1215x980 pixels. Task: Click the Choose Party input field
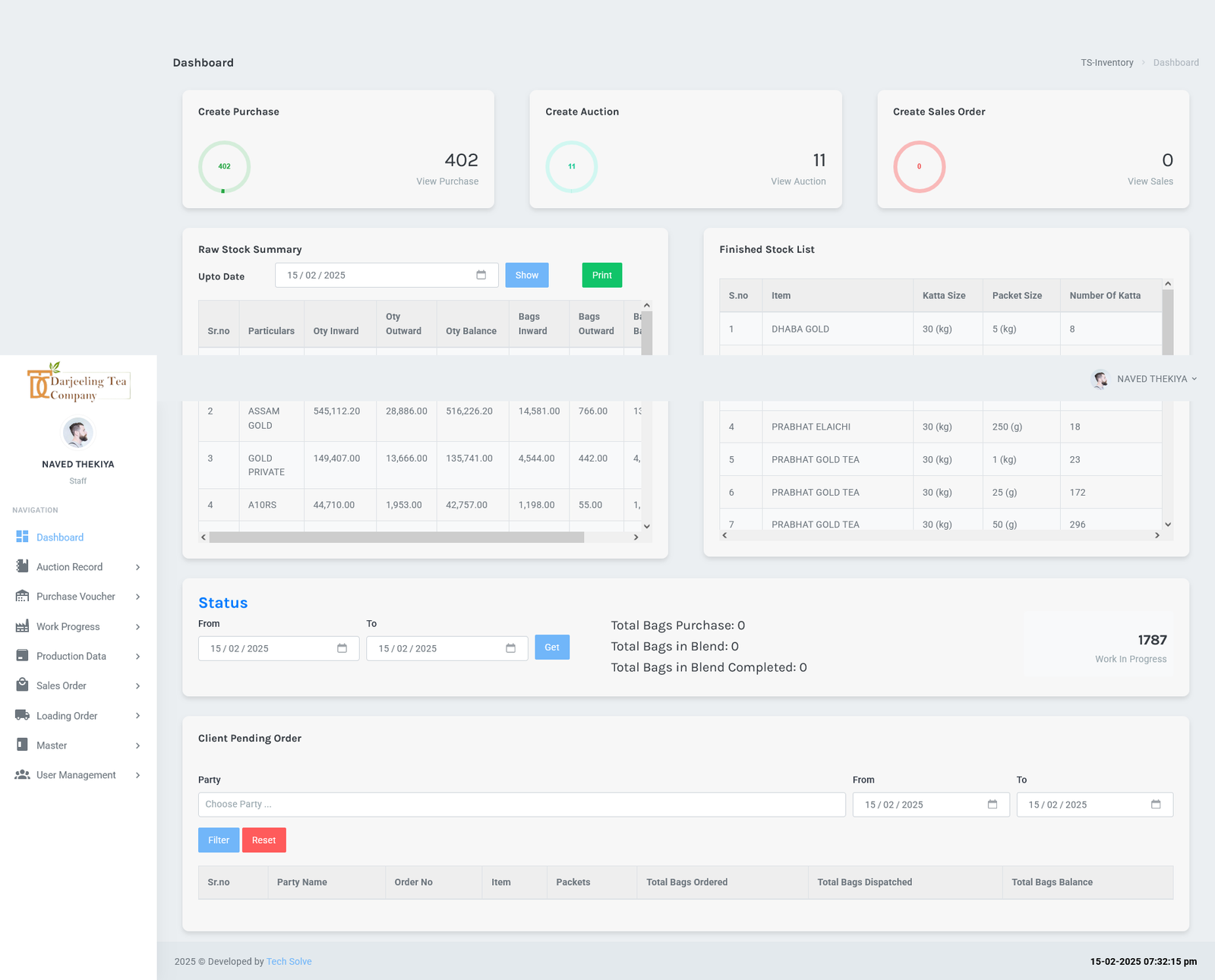coord(521,804)
